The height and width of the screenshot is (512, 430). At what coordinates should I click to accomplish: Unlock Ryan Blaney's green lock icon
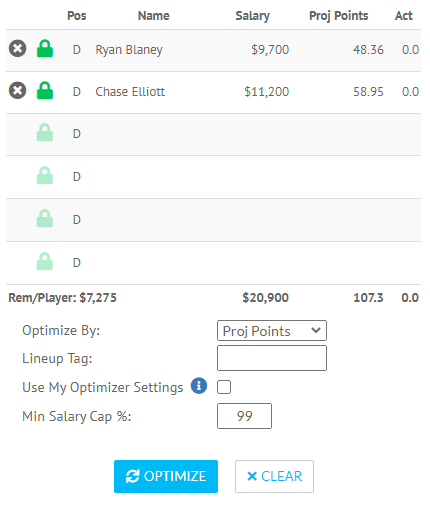(45, 49)
